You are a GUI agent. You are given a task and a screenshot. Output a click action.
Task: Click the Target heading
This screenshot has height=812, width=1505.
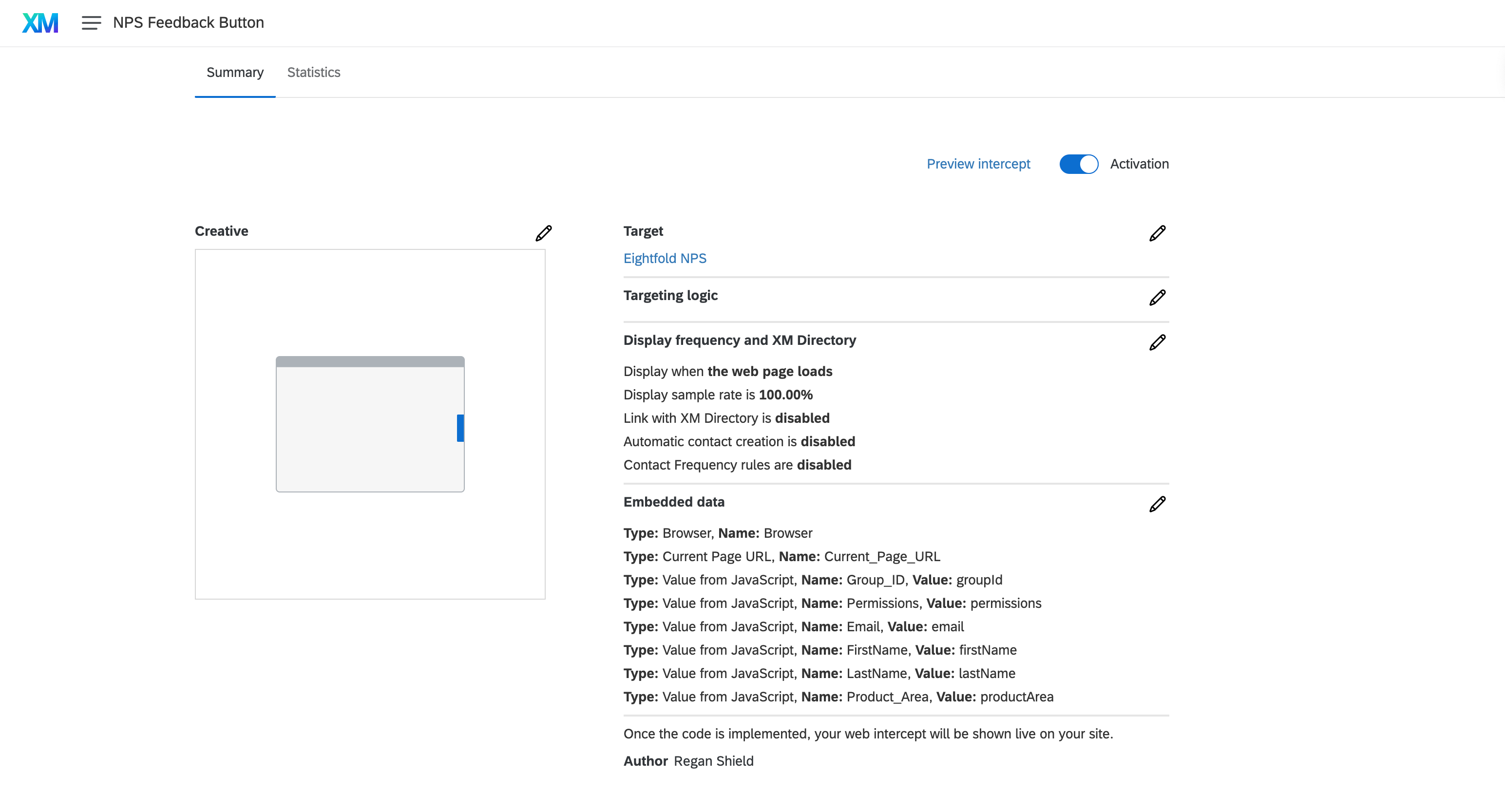(643, 231)
